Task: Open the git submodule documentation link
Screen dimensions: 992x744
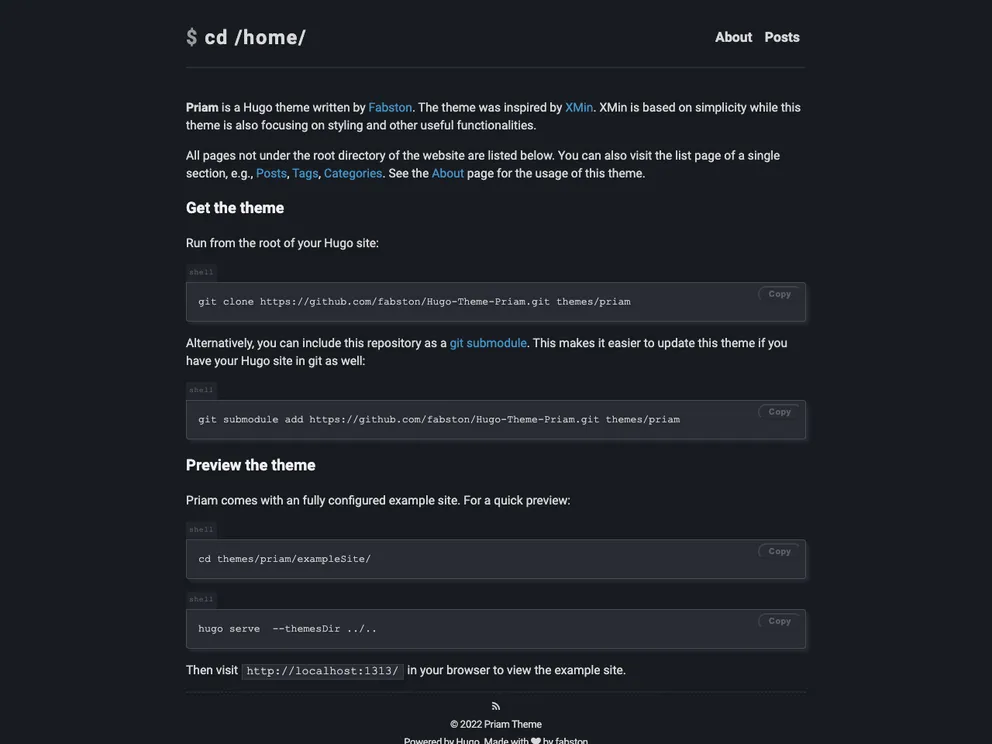Action: point(488,343)
